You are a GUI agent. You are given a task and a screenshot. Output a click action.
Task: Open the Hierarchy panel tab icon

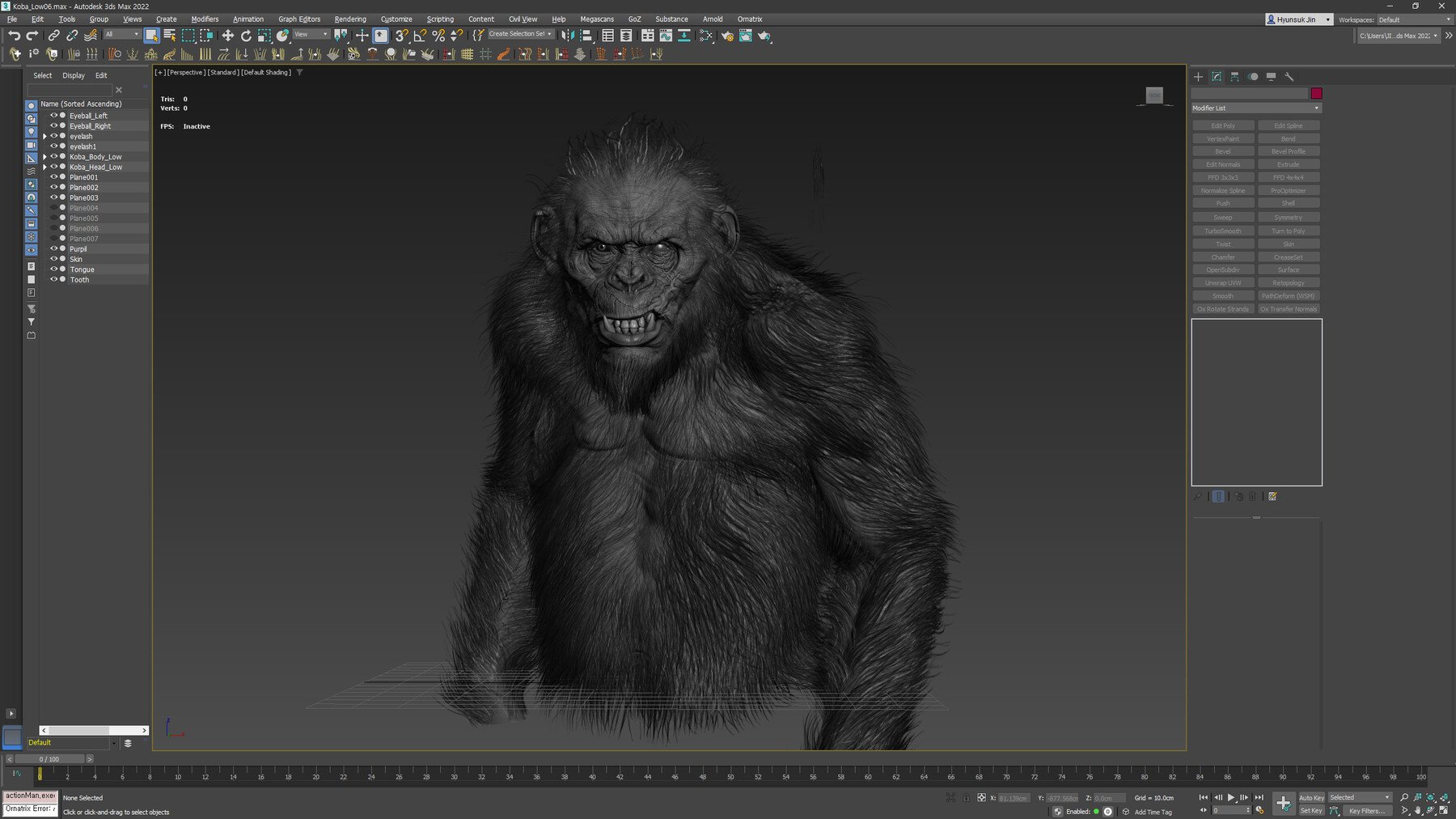pyautogui.click(x=1235, y=77)
